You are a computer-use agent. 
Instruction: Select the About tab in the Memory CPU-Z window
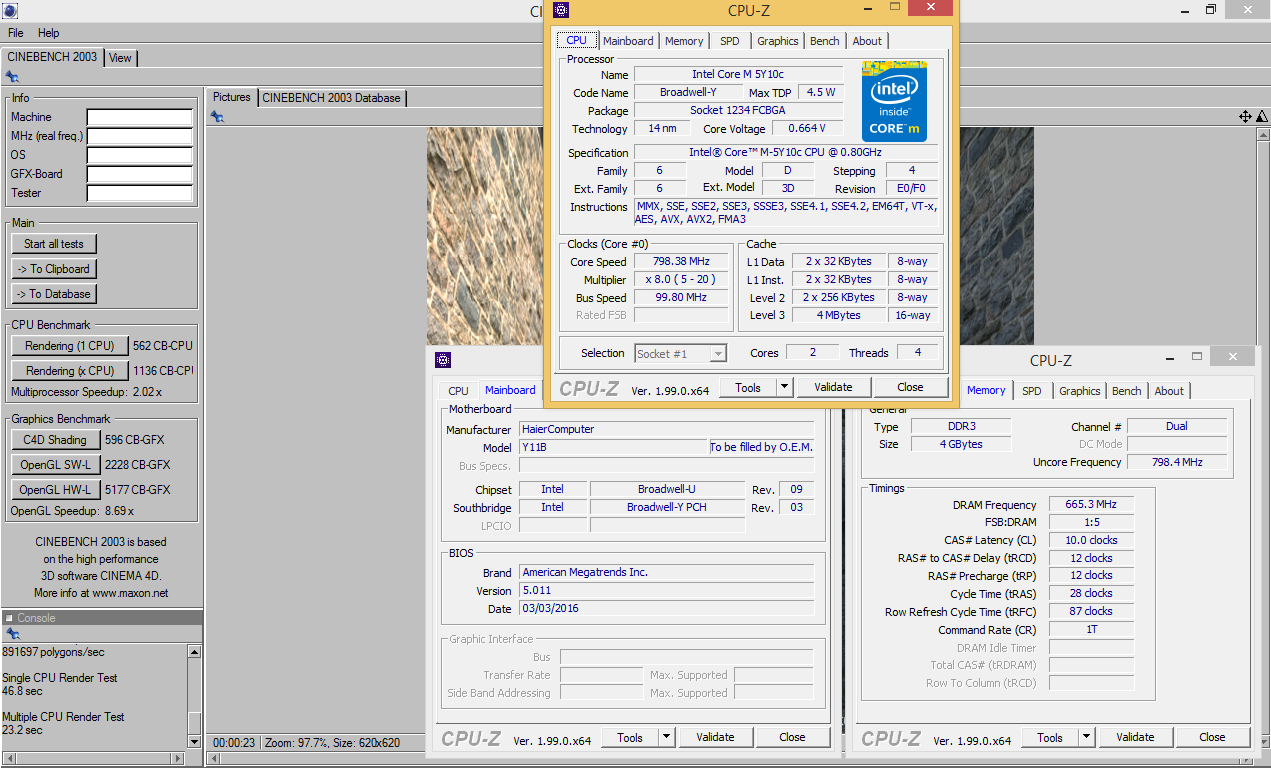[x=1169, y=391]
